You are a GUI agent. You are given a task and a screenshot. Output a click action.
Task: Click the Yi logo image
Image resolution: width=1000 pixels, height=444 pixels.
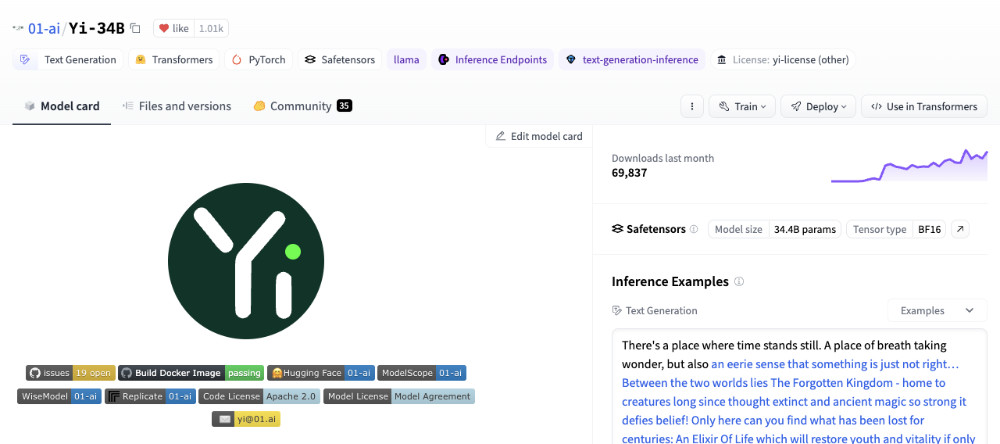(246, 261)
